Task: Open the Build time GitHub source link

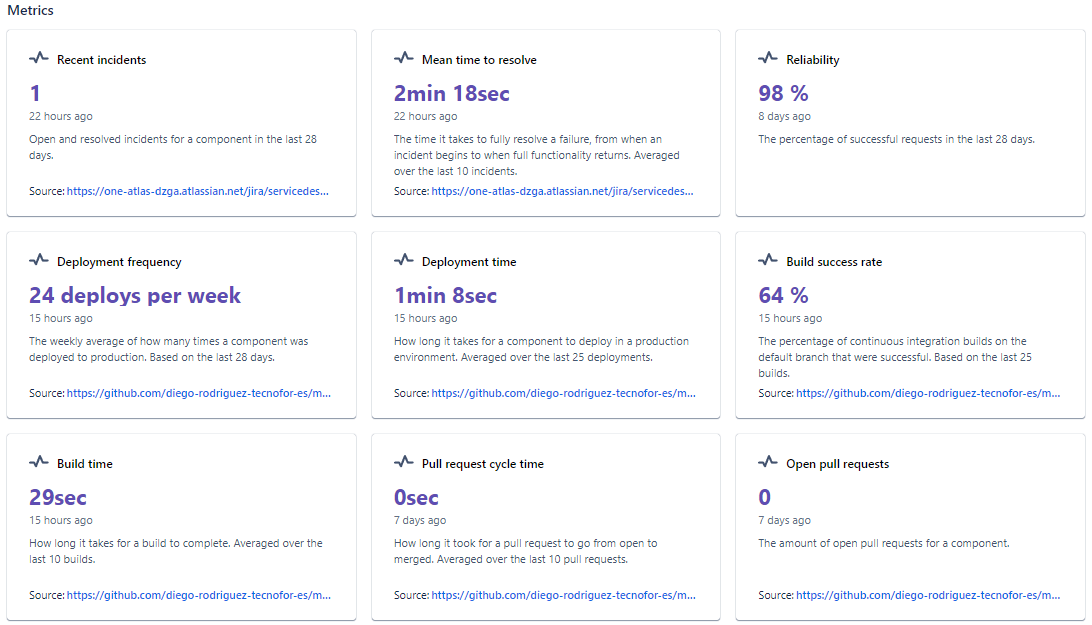Action: tap(198, 595)
